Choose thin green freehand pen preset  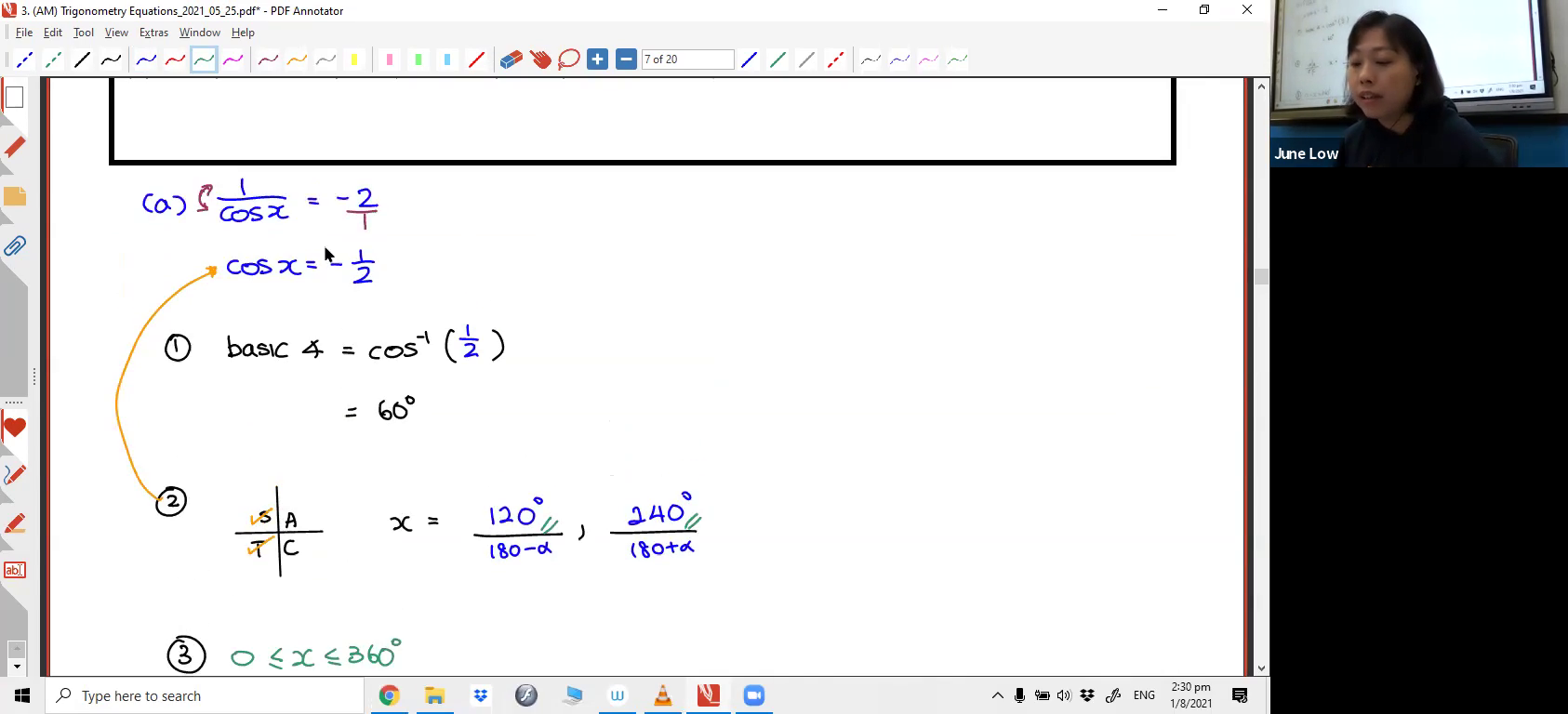[957, 59]
